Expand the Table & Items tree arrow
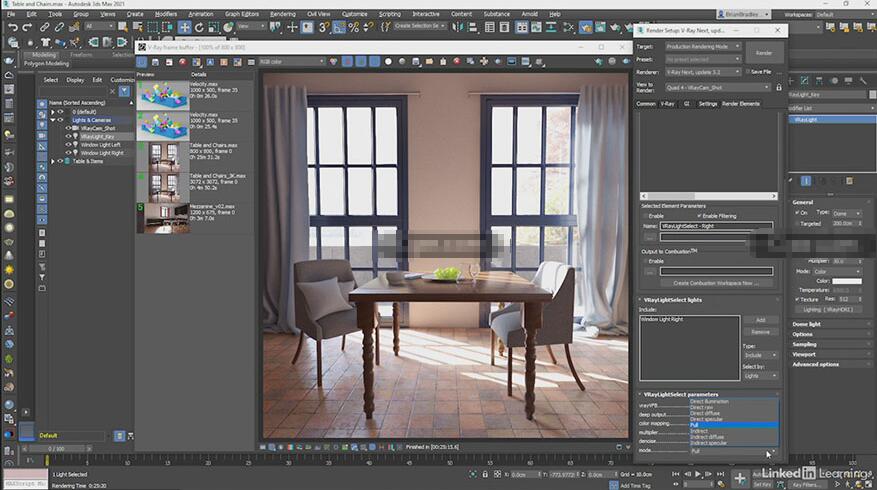The image size is (877, 490). tap(53, 161)
